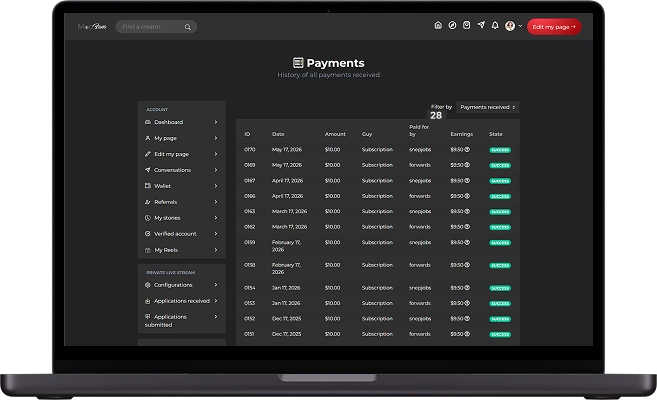Click the My Reels icon in sidebar

pyautogui.click(x=147, y=250)
